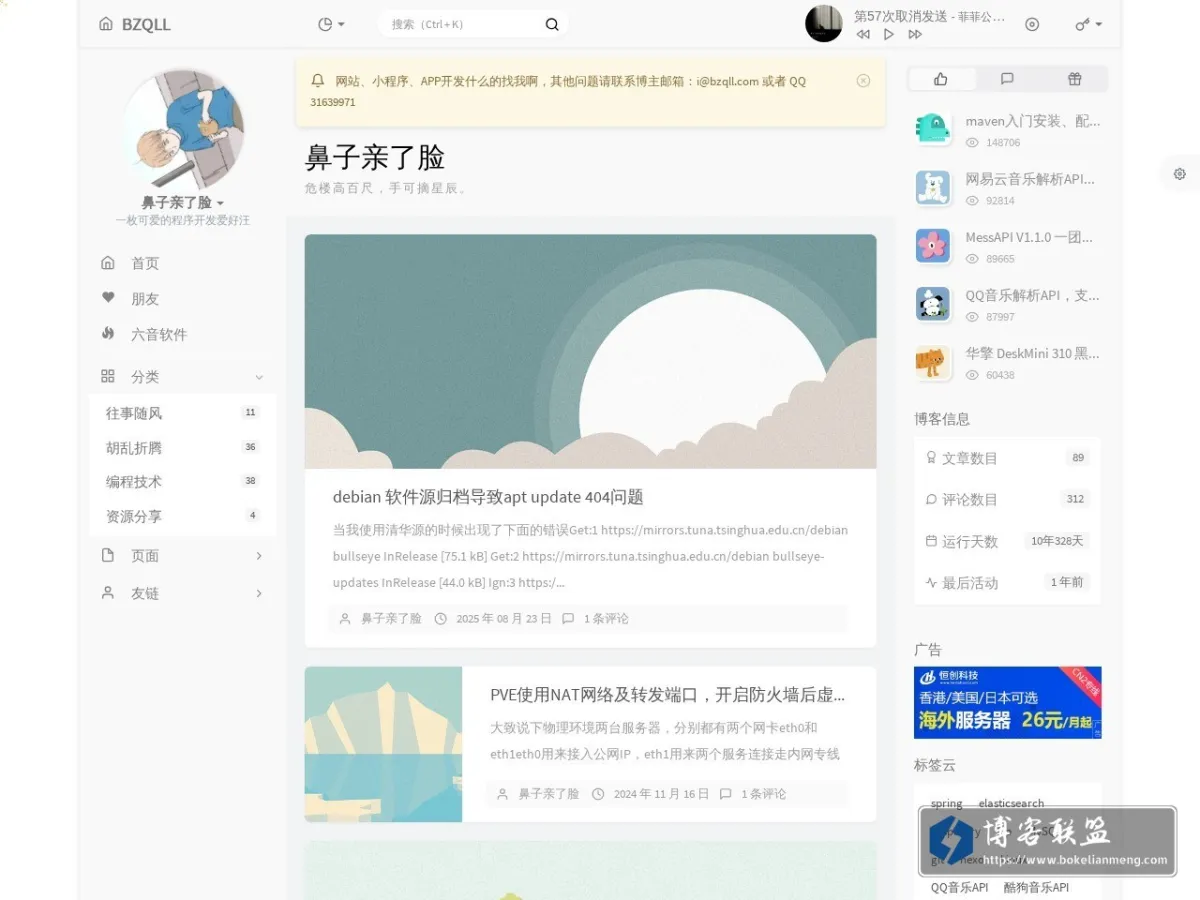Select the 往事随风 category
Image resolution: width=1200 pixels, height=900 pixels.
(182, 413)
